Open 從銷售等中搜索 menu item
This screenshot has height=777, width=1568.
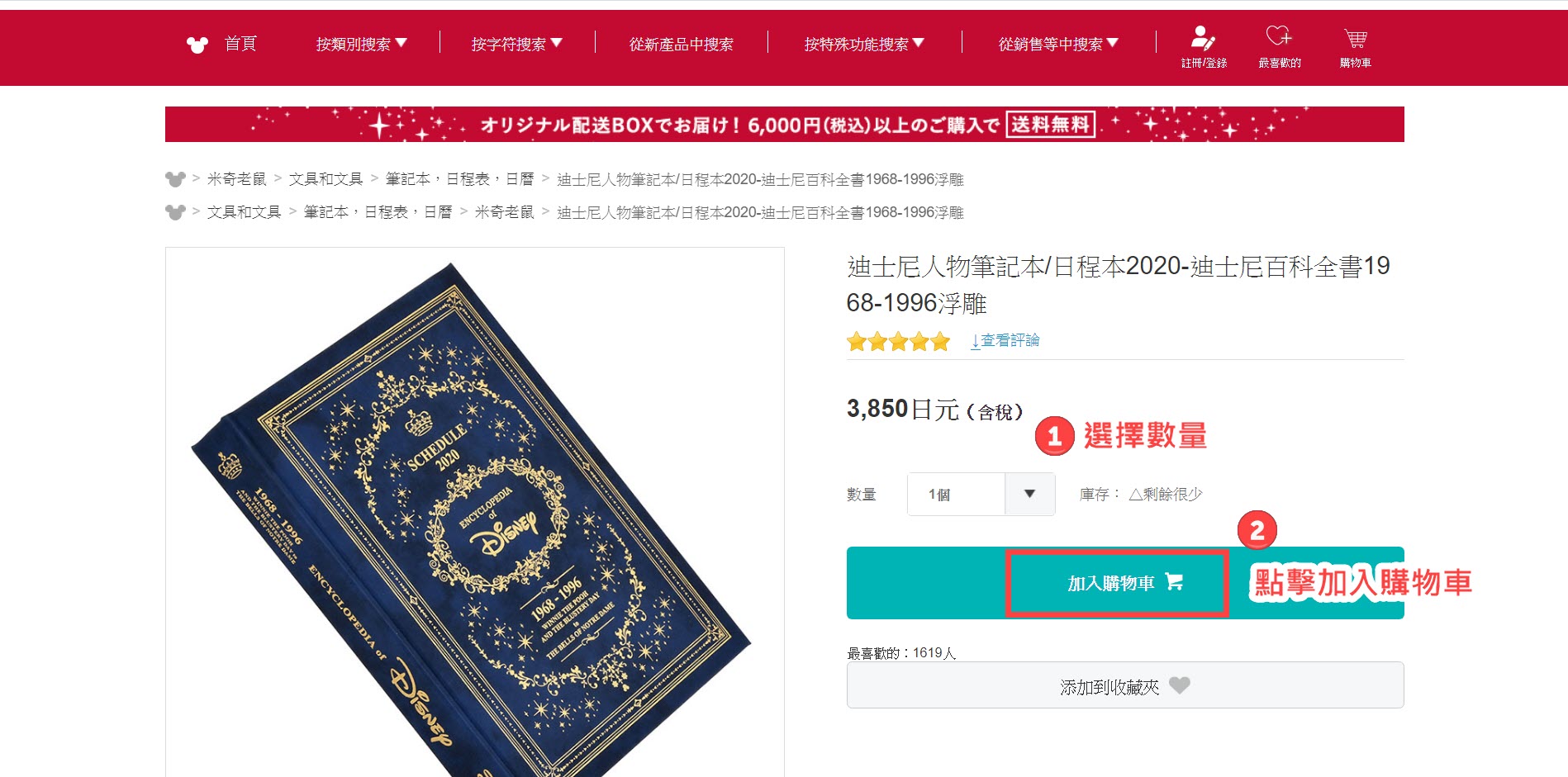[1058, 44]
